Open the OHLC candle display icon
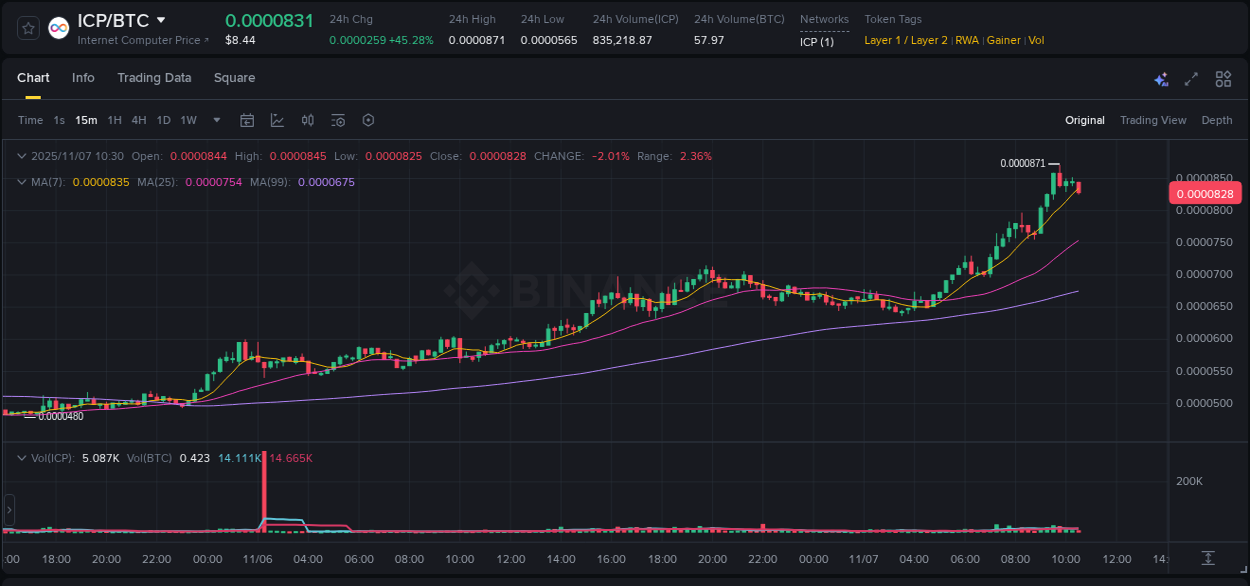This screenshot has width=1250, height=586. (x=308, y=120)
